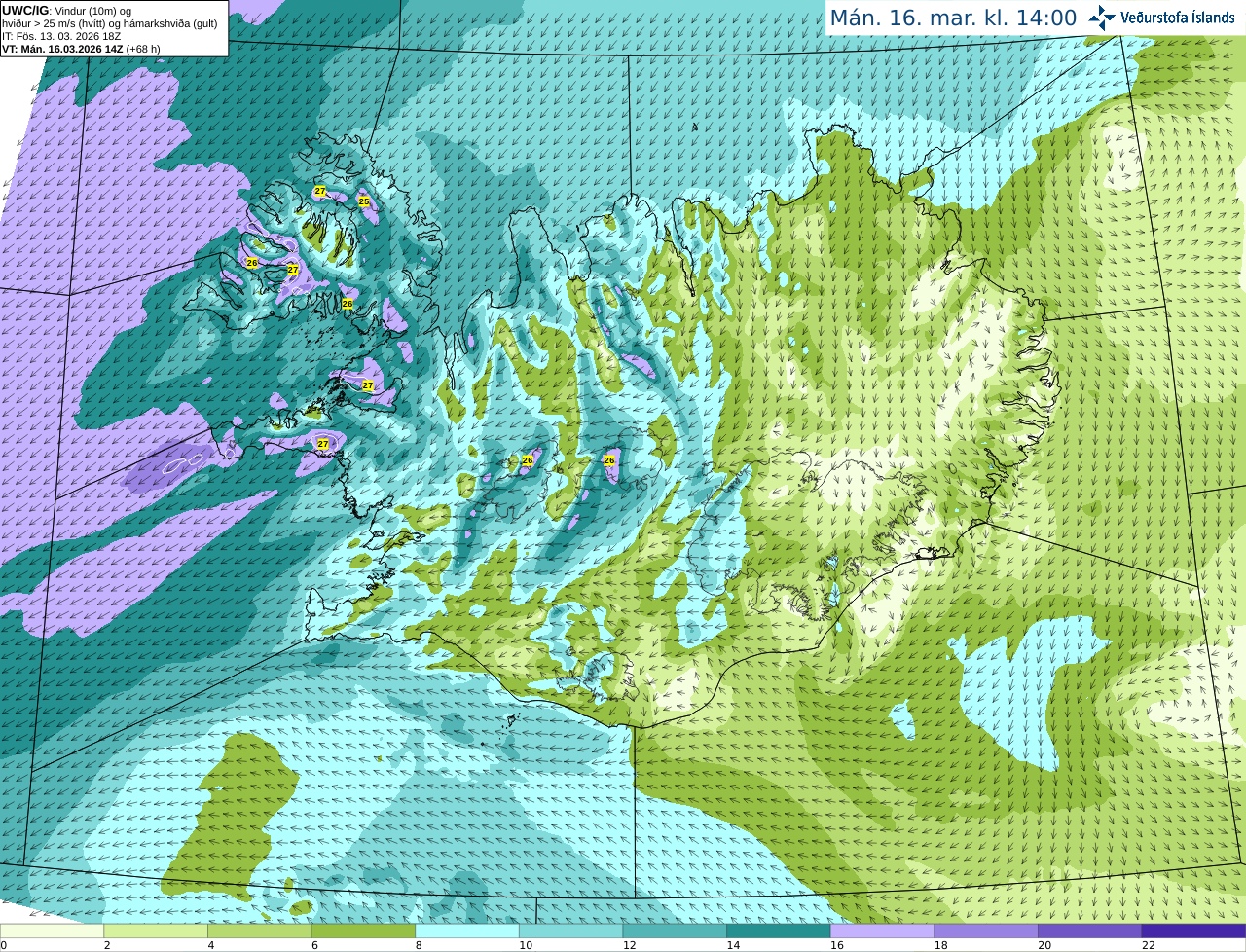The height and width of the screenshot is (952, 1246).
Task: Click the scale tick label '10'
Action: [x=526, y=945]
